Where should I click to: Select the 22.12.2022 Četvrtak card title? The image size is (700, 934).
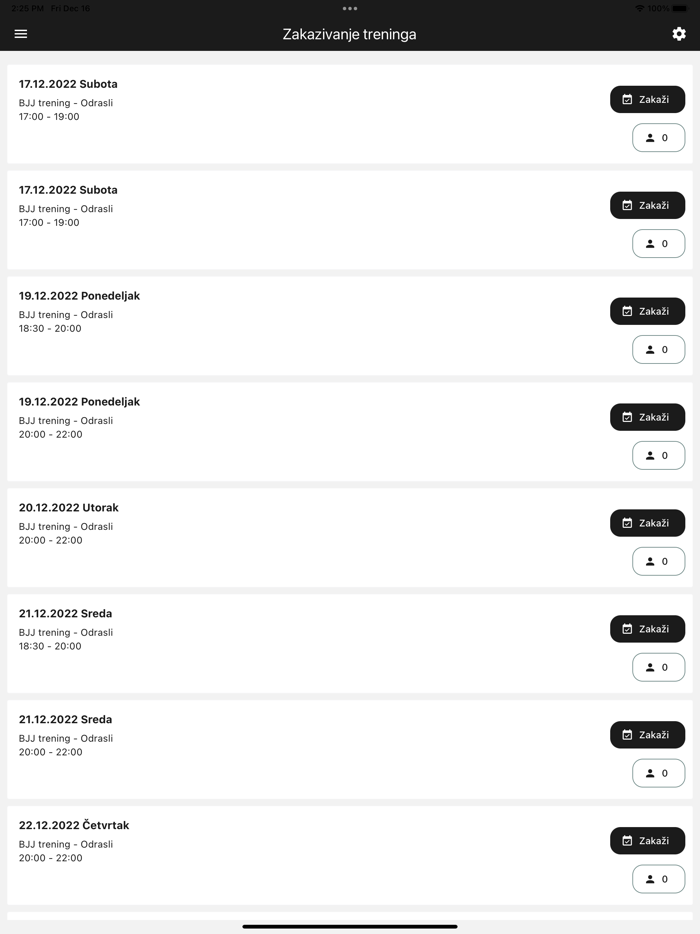click(x=74, y=826)
